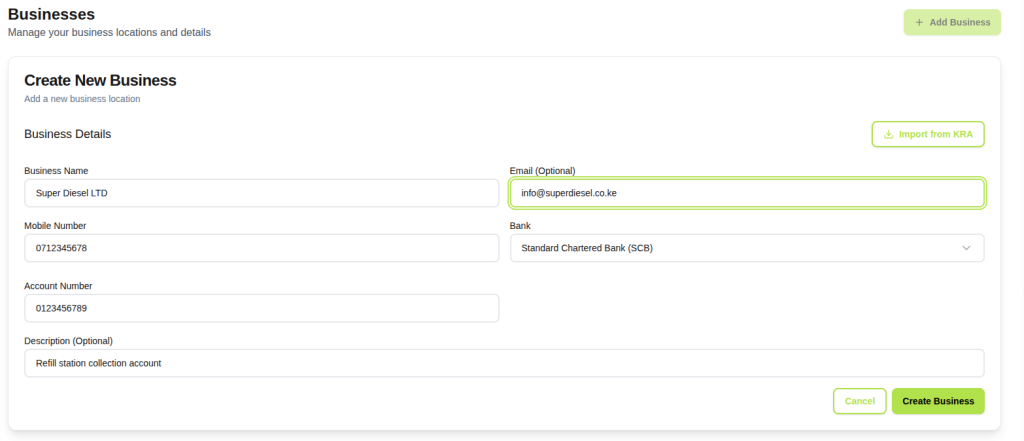The width and height of the screenshot is (1024, 441).
Task: Click Import from KRA button
Action: [927, 134]
